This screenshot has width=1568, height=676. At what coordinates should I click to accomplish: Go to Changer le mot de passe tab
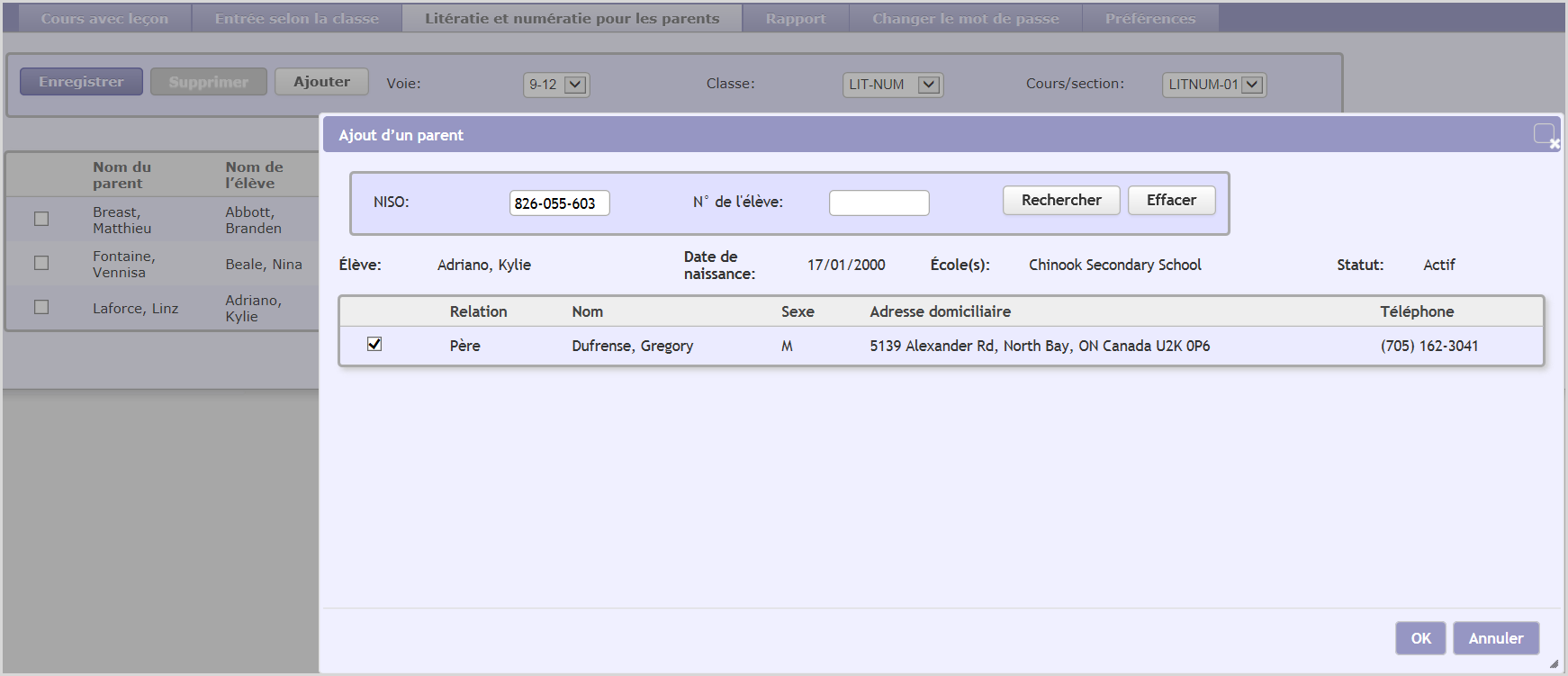click(965, 18)
